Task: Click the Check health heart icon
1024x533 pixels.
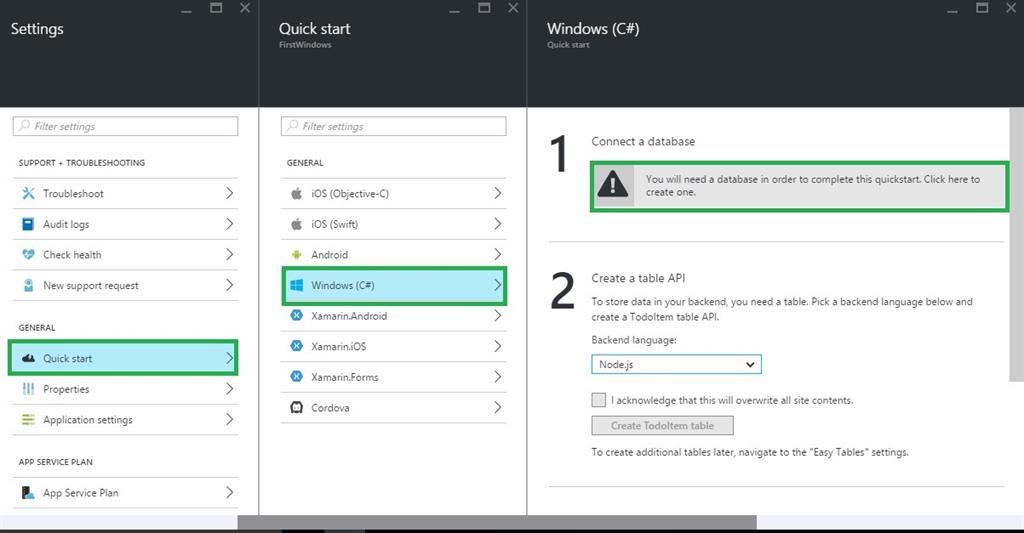Action: pyautogui.click(x=28, y=255)
